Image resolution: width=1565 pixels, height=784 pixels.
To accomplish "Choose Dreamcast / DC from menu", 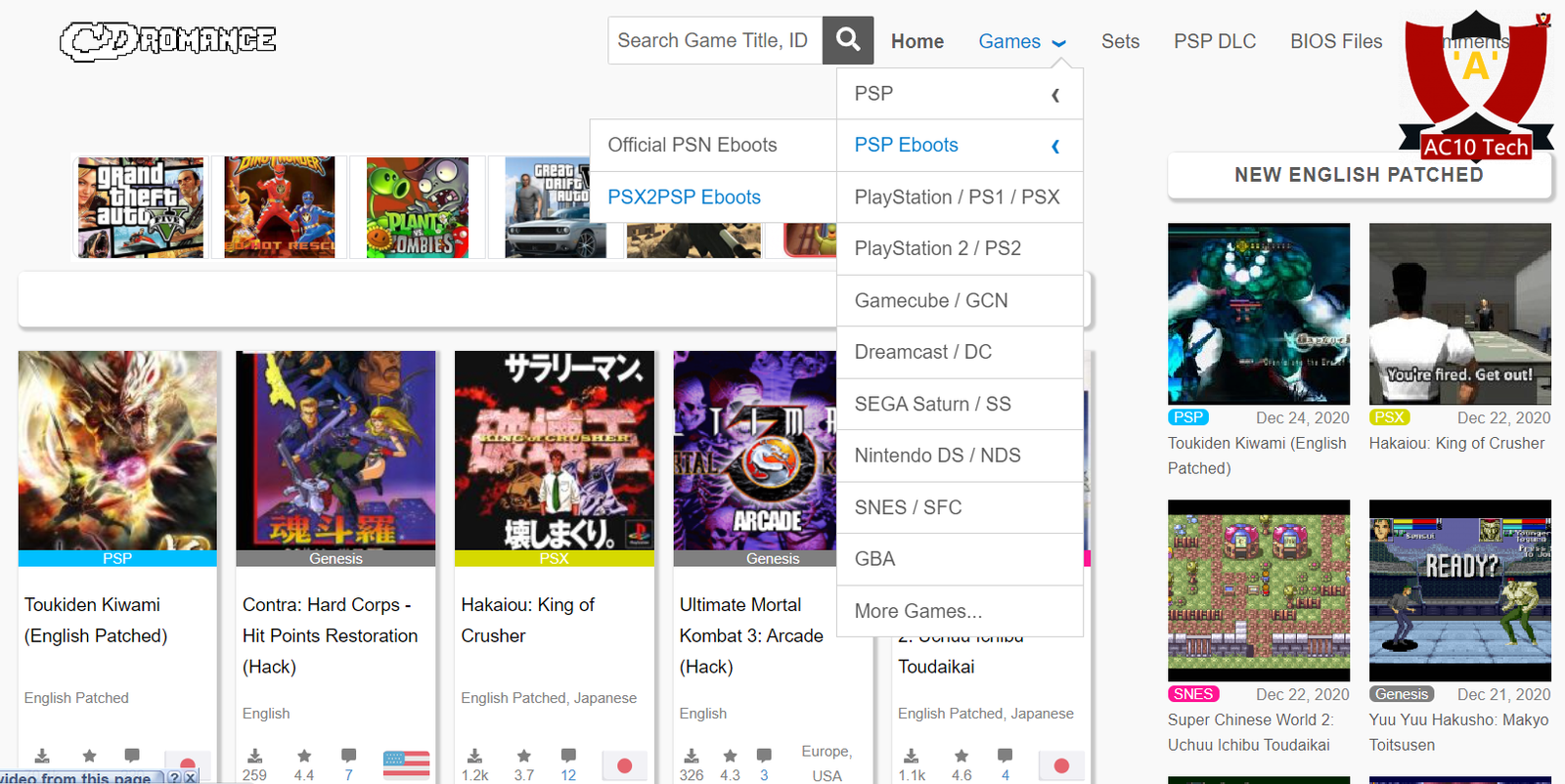I will point(960,352).
